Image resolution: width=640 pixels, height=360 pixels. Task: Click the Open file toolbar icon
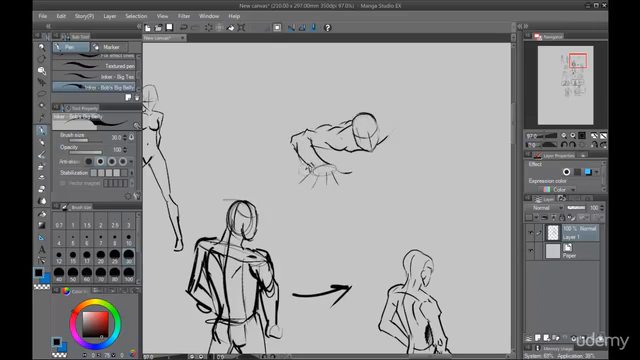tap(158, 28)
